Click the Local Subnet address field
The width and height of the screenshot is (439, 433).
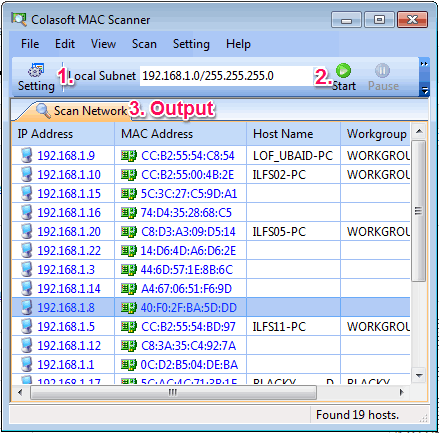pos(226,76)
